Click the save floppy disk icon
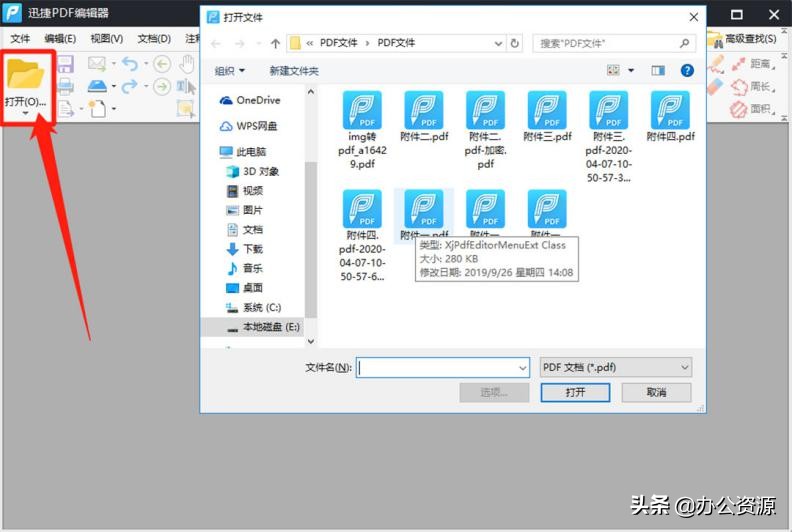 (66, 64)
